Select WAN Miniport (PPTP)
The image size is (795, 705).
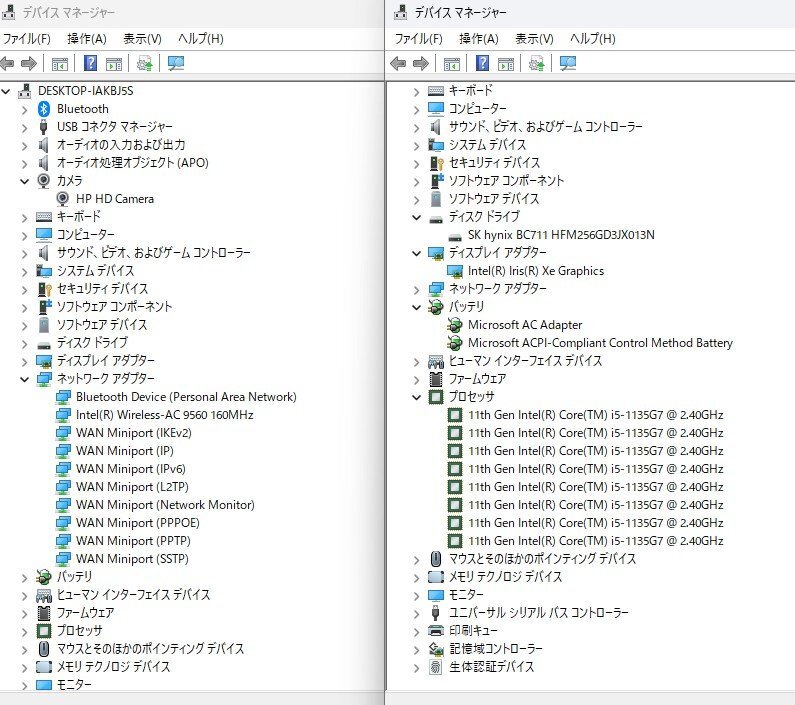(x=133, y=541)
